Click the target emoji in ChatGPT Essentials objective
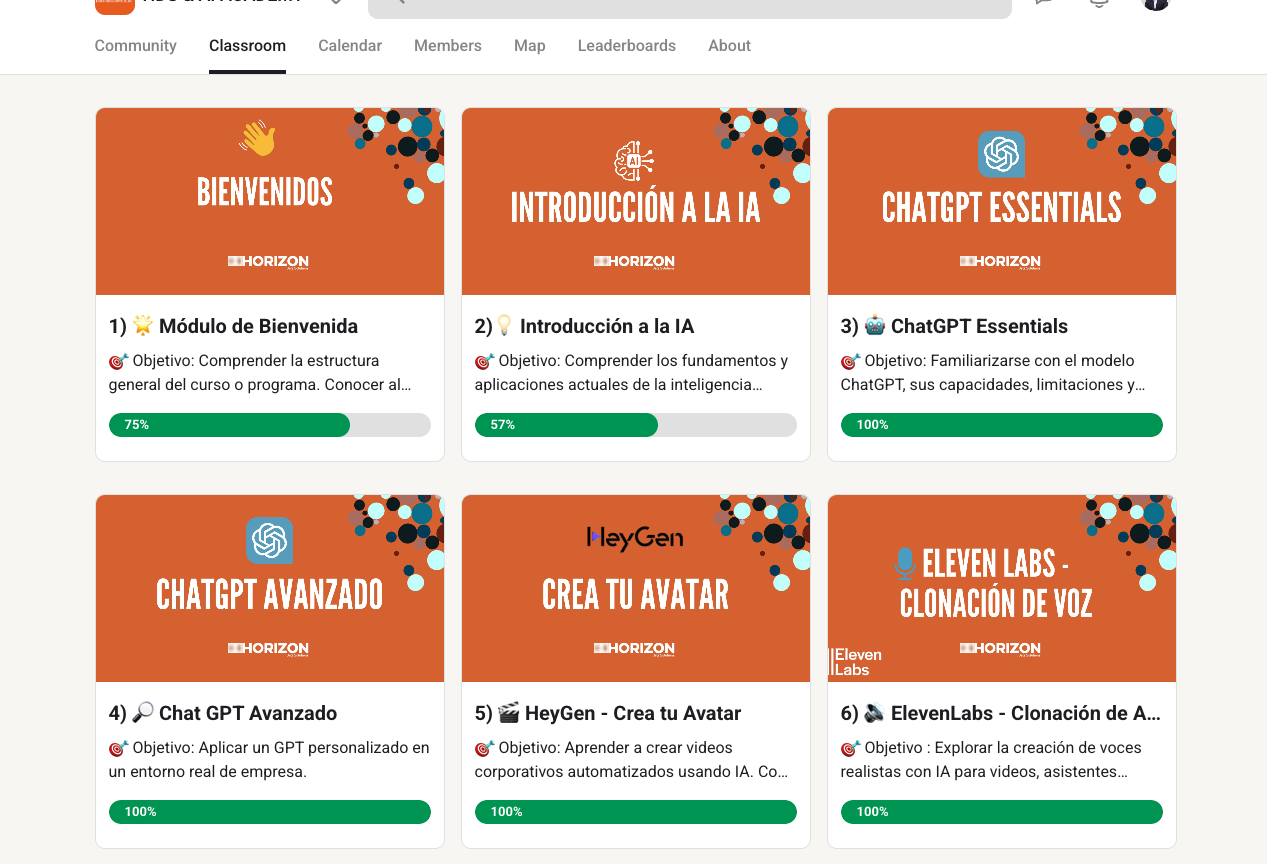This screenshot has width=1267, height=864. click(850, 361)
